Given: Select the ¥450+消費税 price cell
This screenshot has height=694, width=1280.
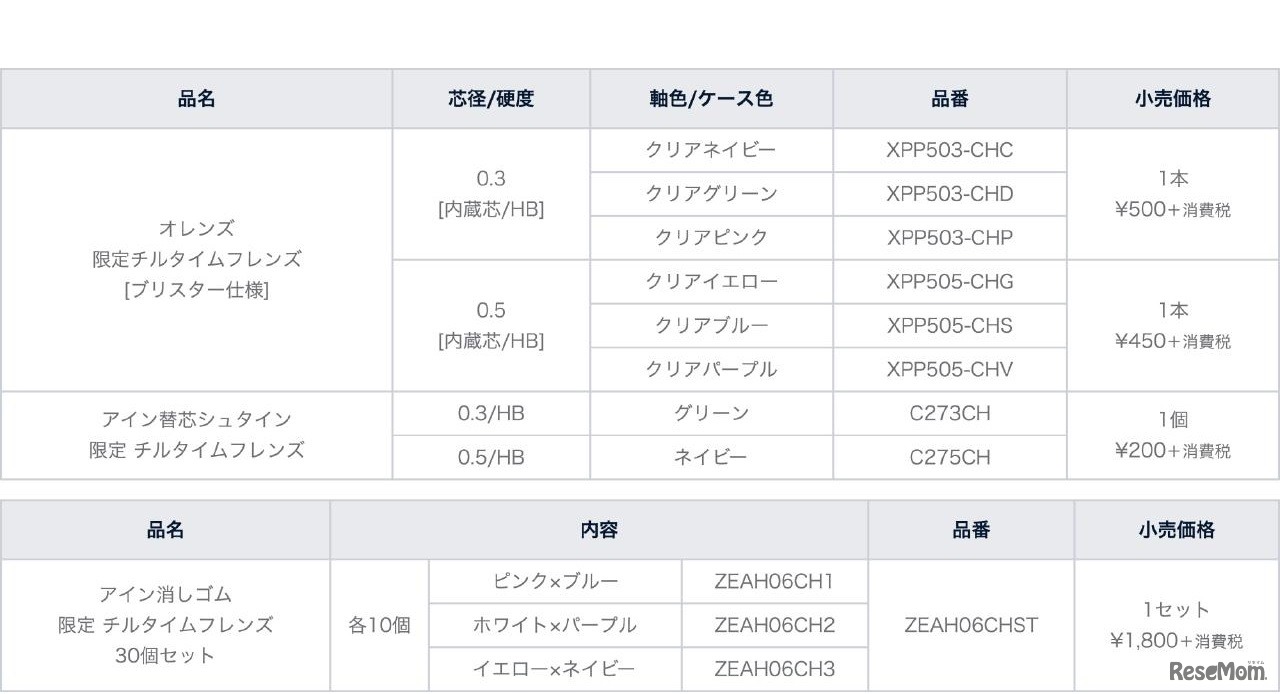Looking at the screenshot, I should point(1172,325).
